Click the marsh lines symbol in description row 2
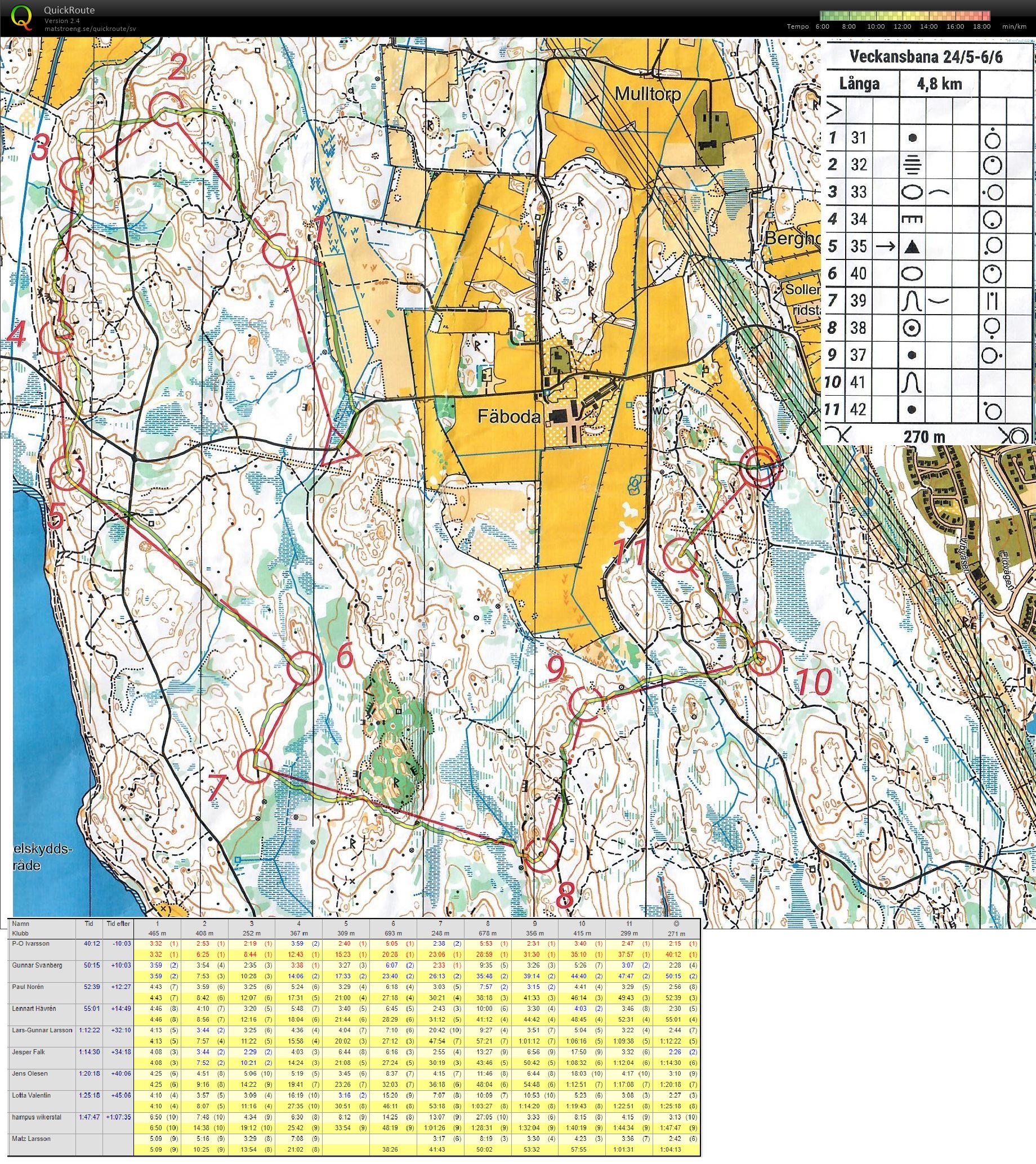This screenshot has width=1036, height=1164. [912, 164]
